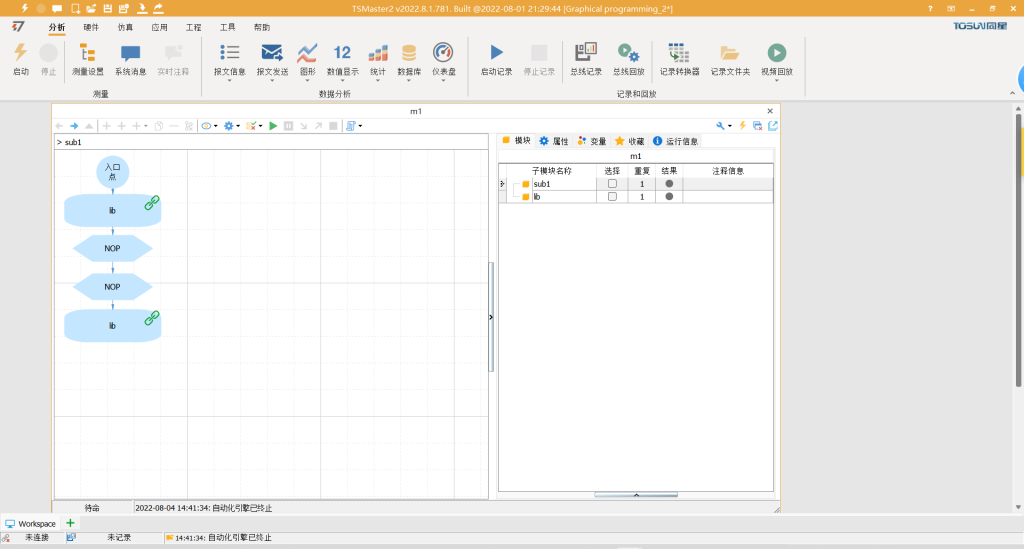Run the flowchart with green play button

coord(273,126)
